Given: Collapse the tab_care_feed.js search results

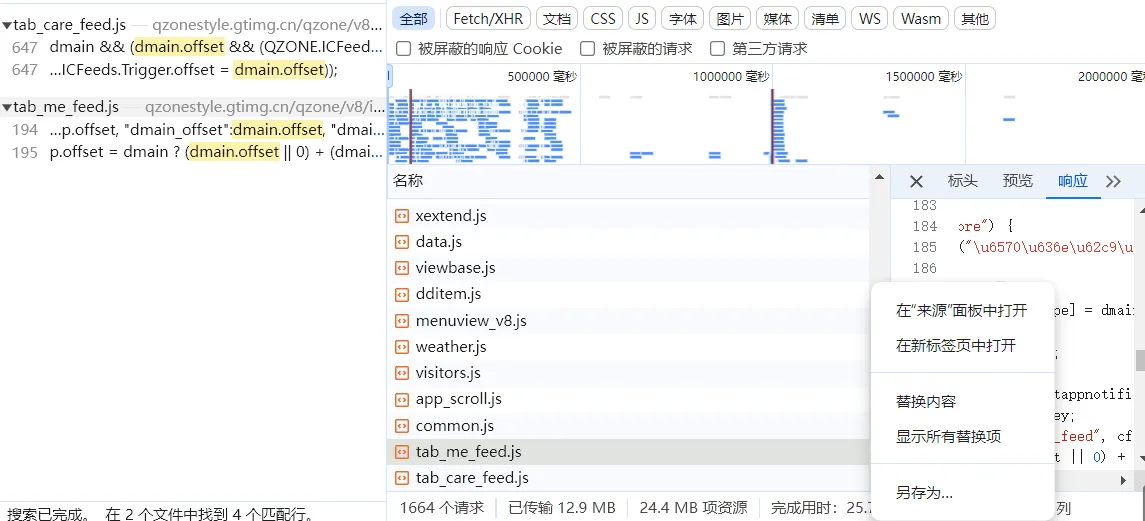Looking at the screenshot, I should [x=6, y=25].
